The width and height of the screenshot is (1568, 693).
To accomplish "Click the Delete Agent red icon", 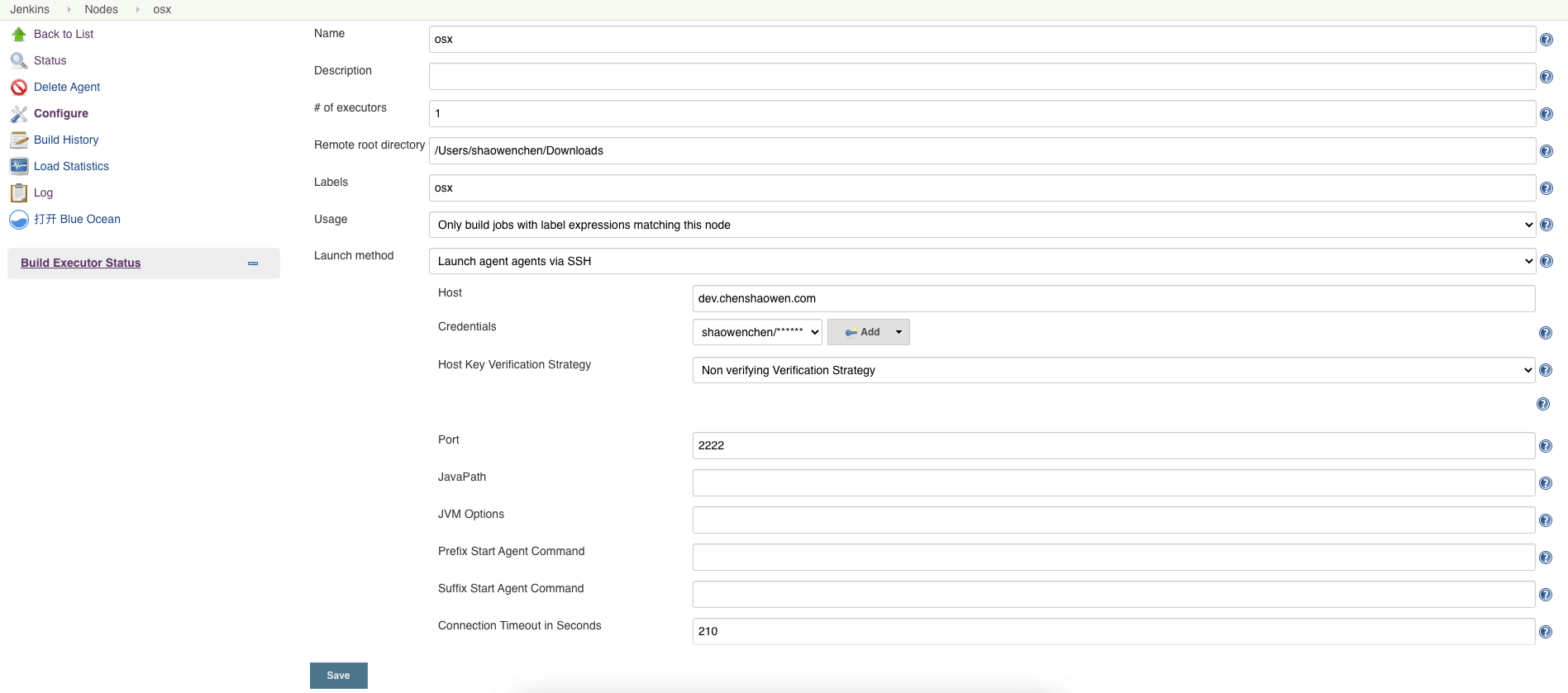I will tap(18, 87).
